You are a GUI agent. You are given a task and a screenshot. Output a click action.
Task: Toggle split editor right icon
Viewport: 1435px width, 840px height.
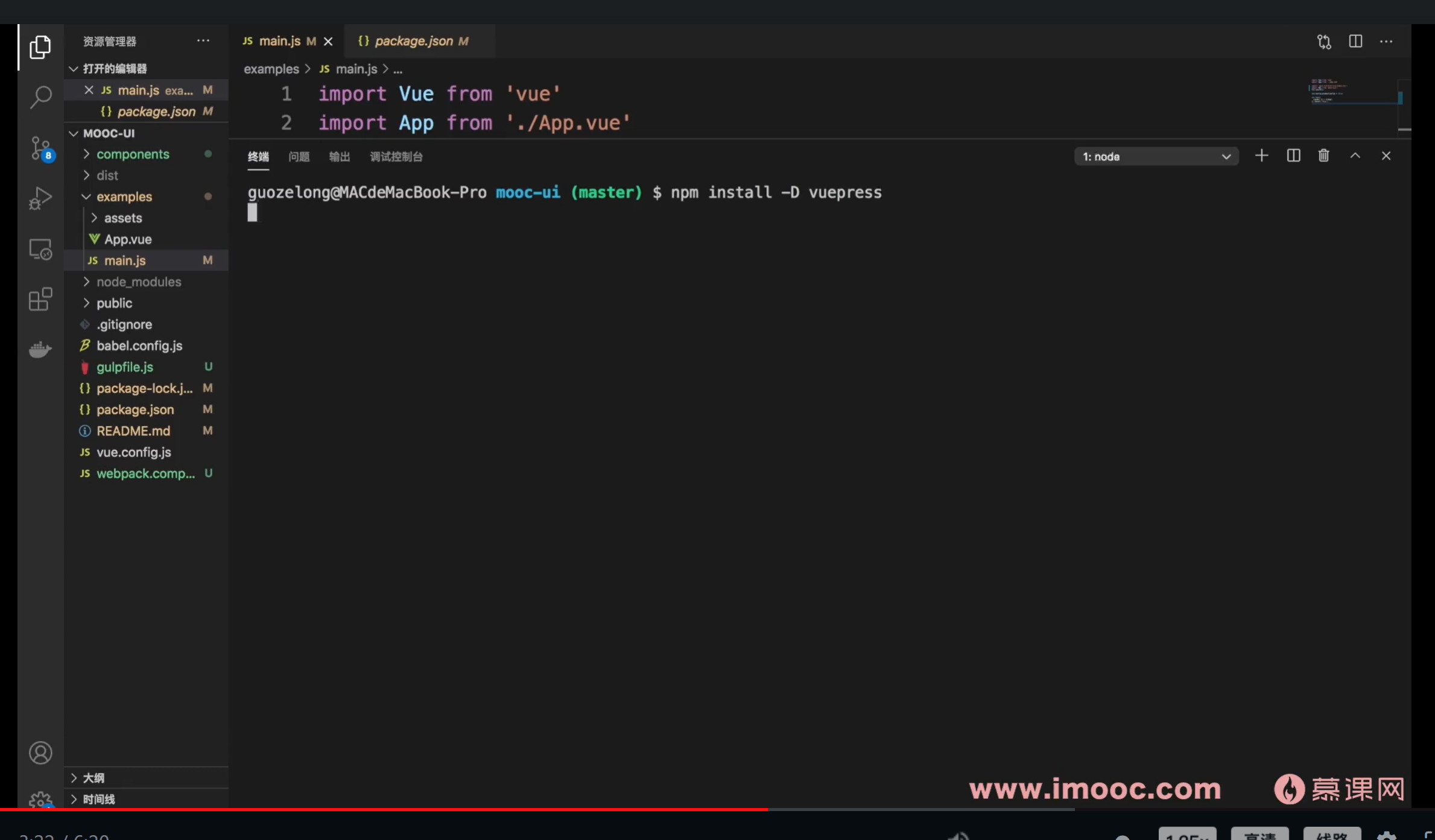[x=1355, y=41]
